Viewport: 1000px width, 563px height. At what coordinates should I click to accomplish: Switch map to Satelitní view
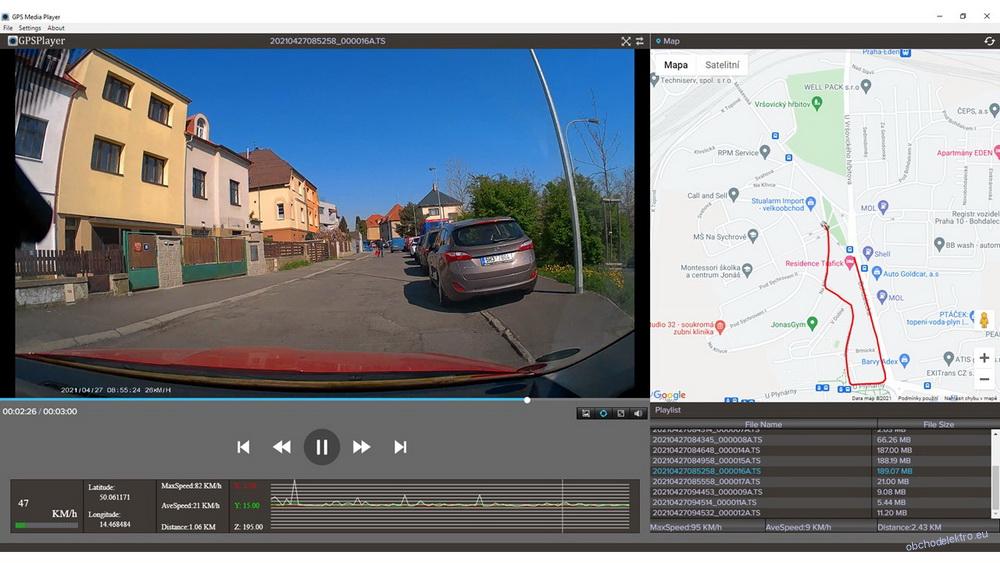(722, 65)
